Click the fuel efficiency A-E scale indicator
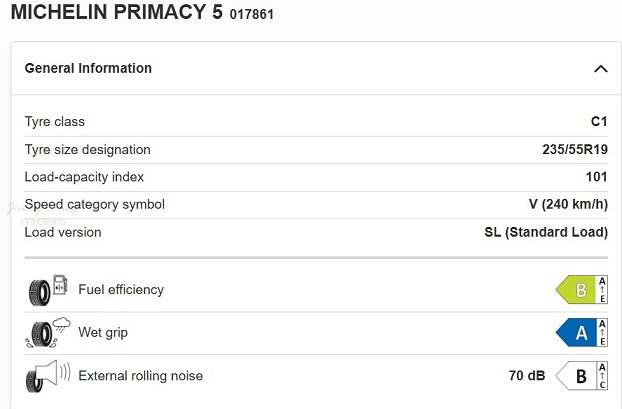This screenshot has width=622, height=409. 602,290
